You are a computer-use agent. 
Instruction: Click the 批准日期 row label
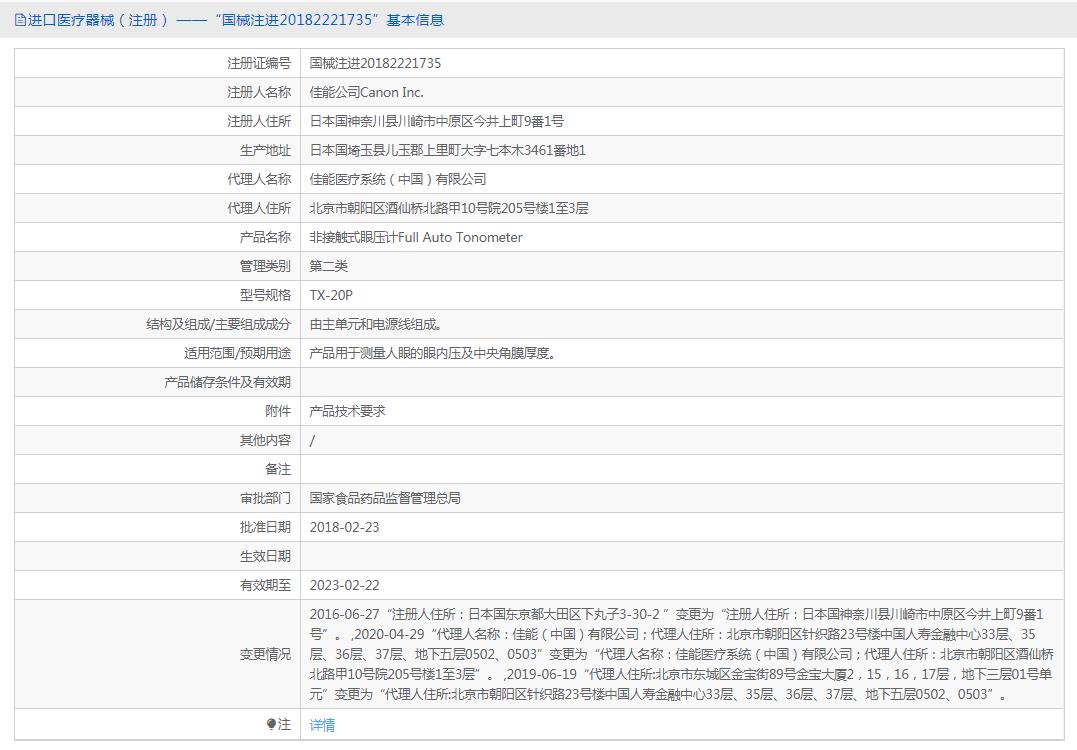point(265,527)
